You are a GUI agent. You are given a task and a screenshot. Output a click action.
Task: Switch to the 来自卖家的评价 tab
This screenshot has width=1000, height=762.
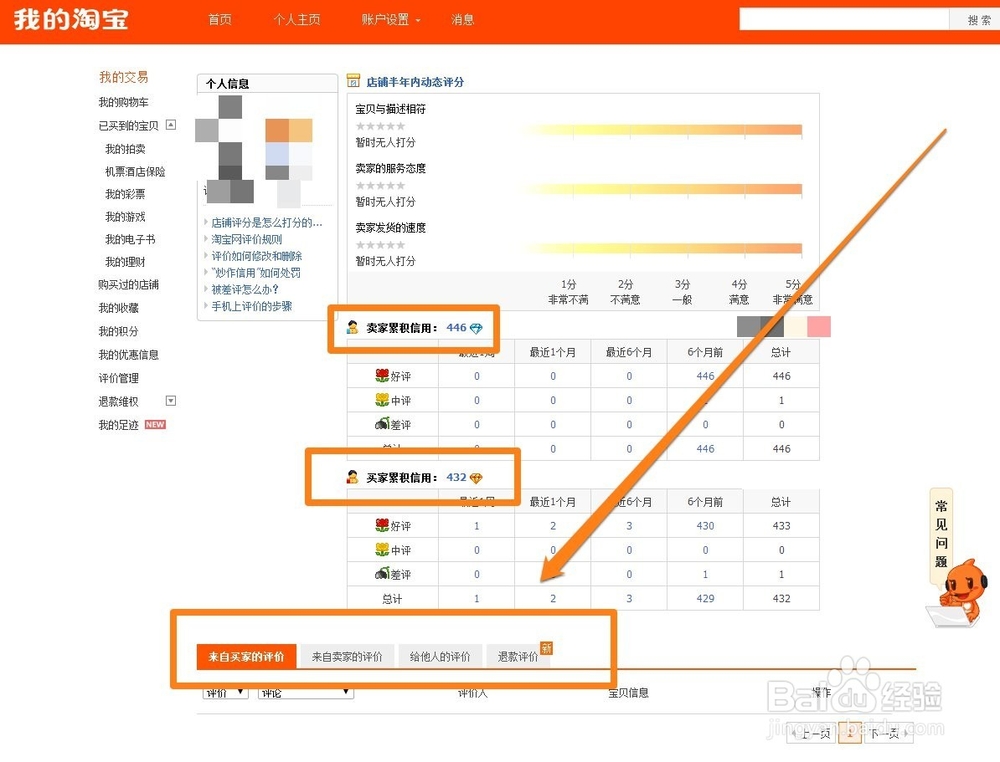pyautogui.click(x=347, y=657)
